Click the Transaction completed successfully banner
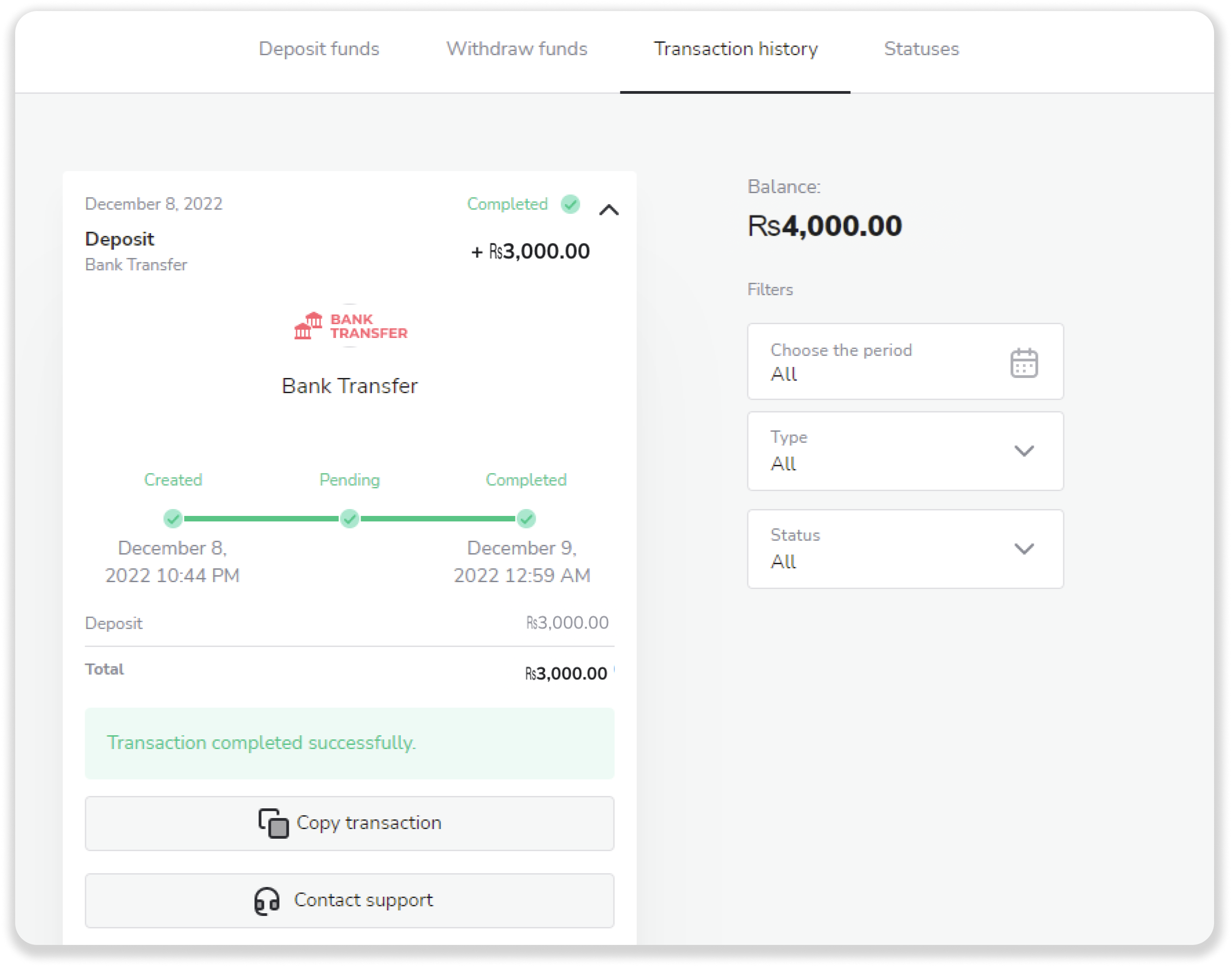 [350, 743]
